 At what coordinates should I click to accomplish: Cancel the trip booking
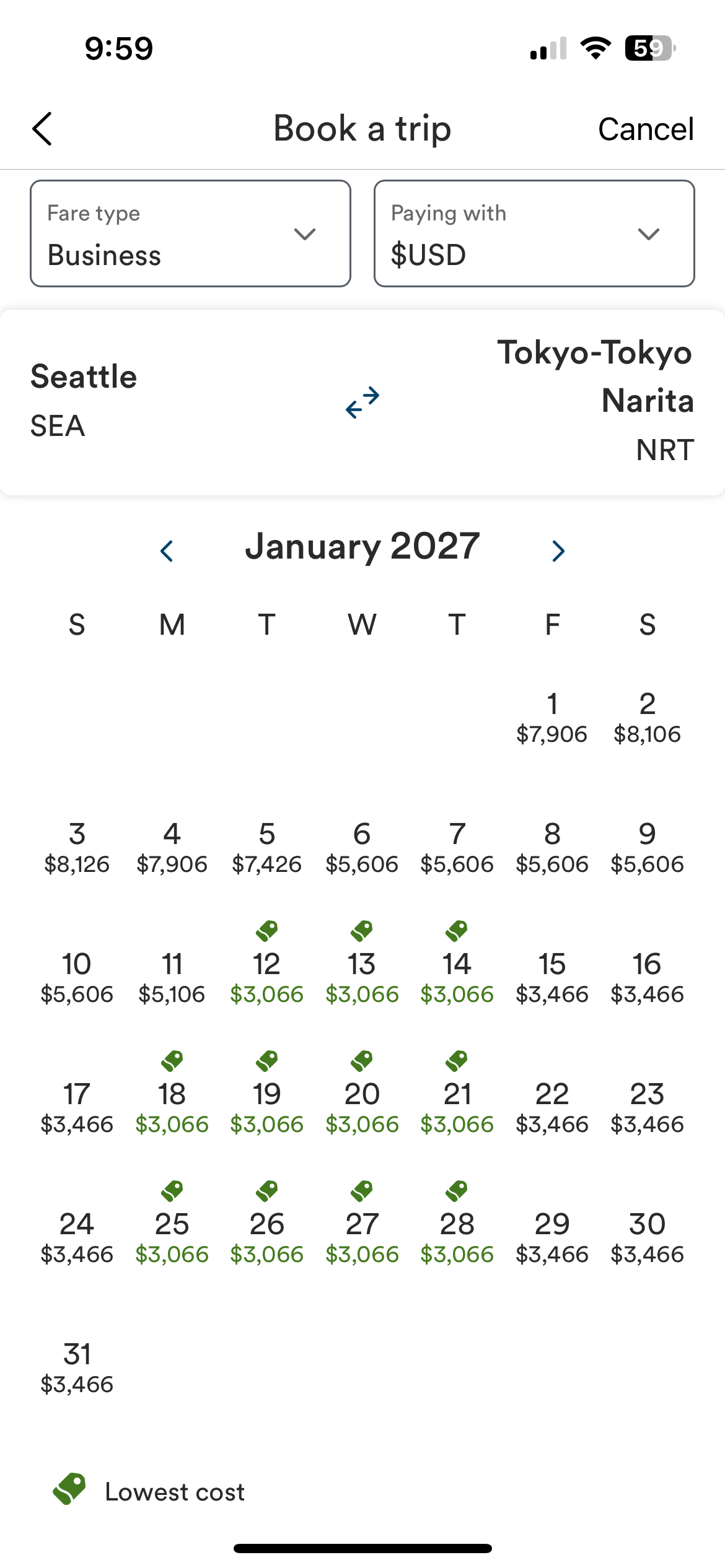coord(646,129)
